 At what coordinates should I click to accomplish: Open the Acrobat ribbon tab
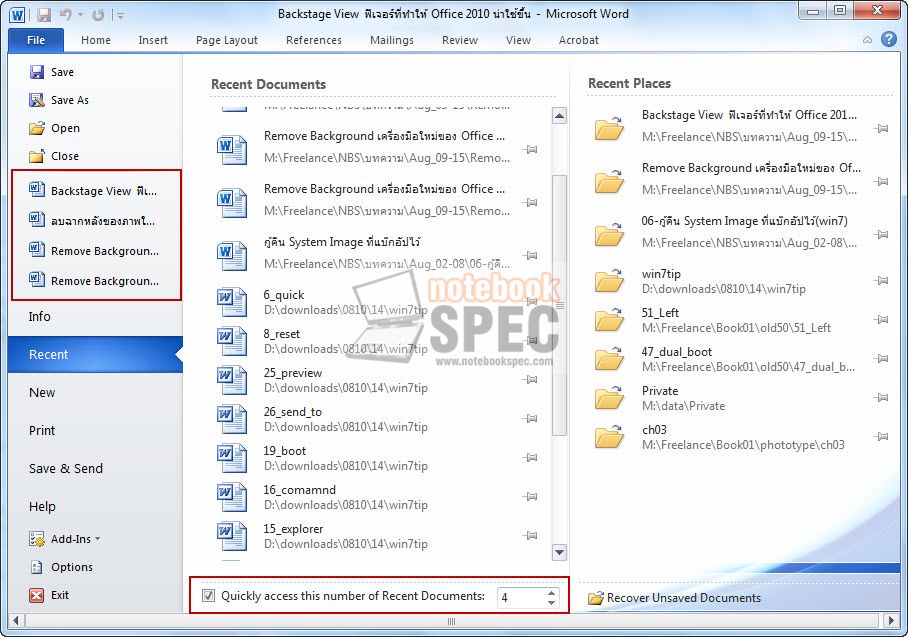(578, 40)
